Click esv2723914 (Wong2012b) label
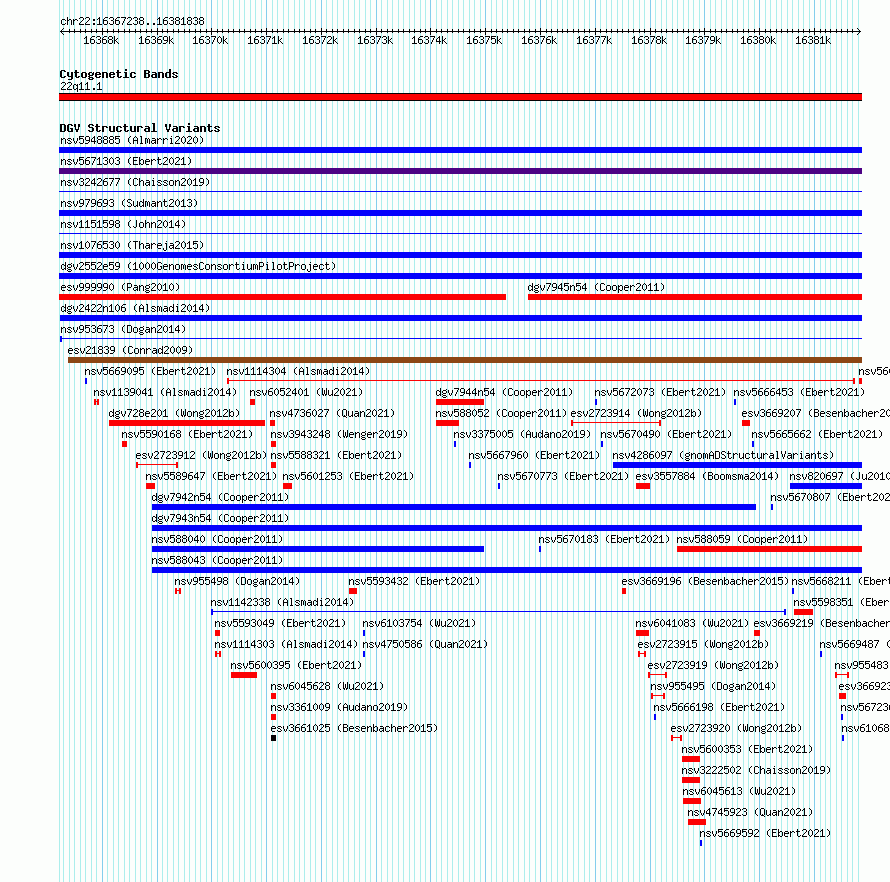This screenshot has width=890, height=882. [x=636, y=413]
